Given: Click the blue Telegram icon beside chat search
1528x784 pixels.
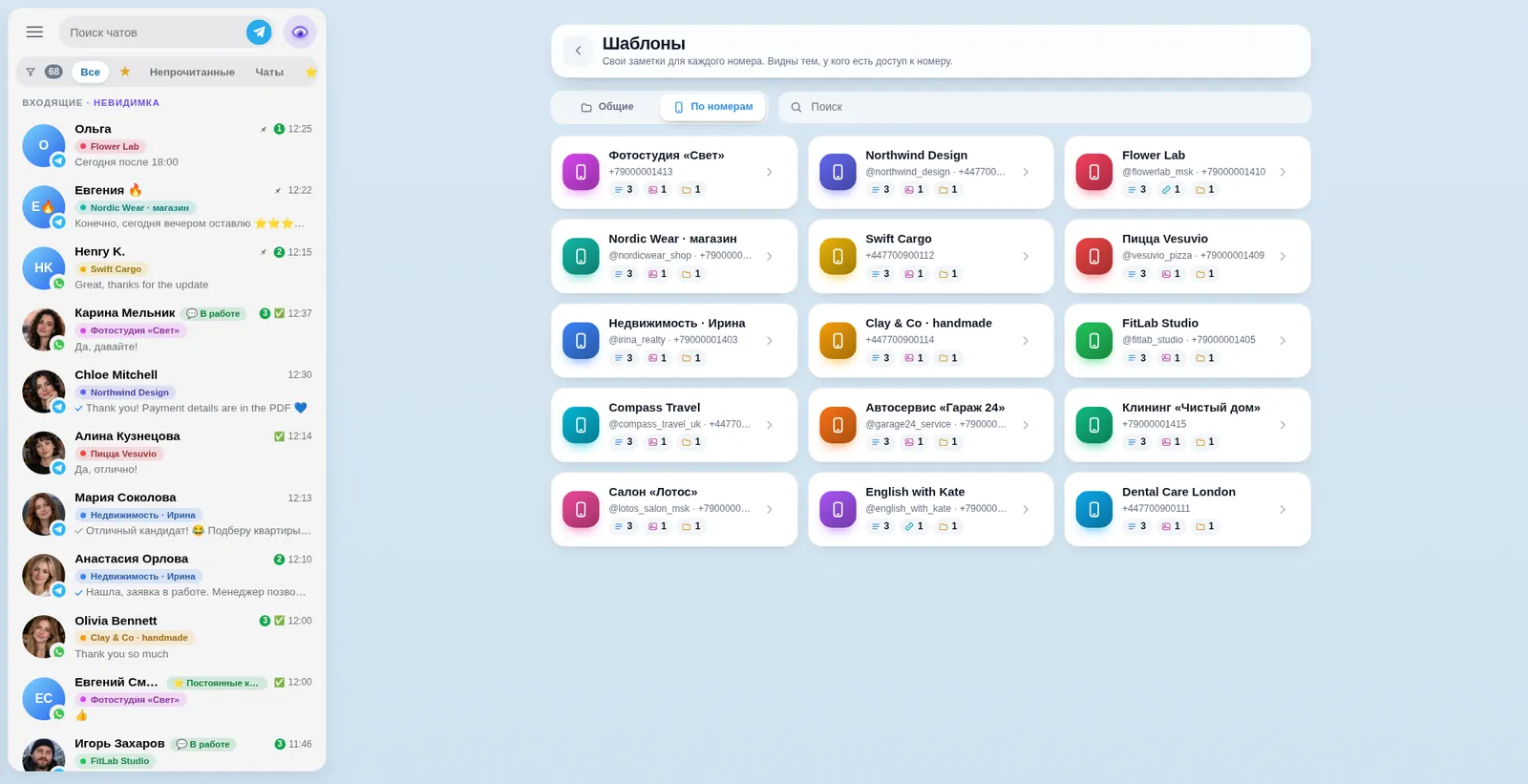Looking at the screenshot, I should [259, 32].
